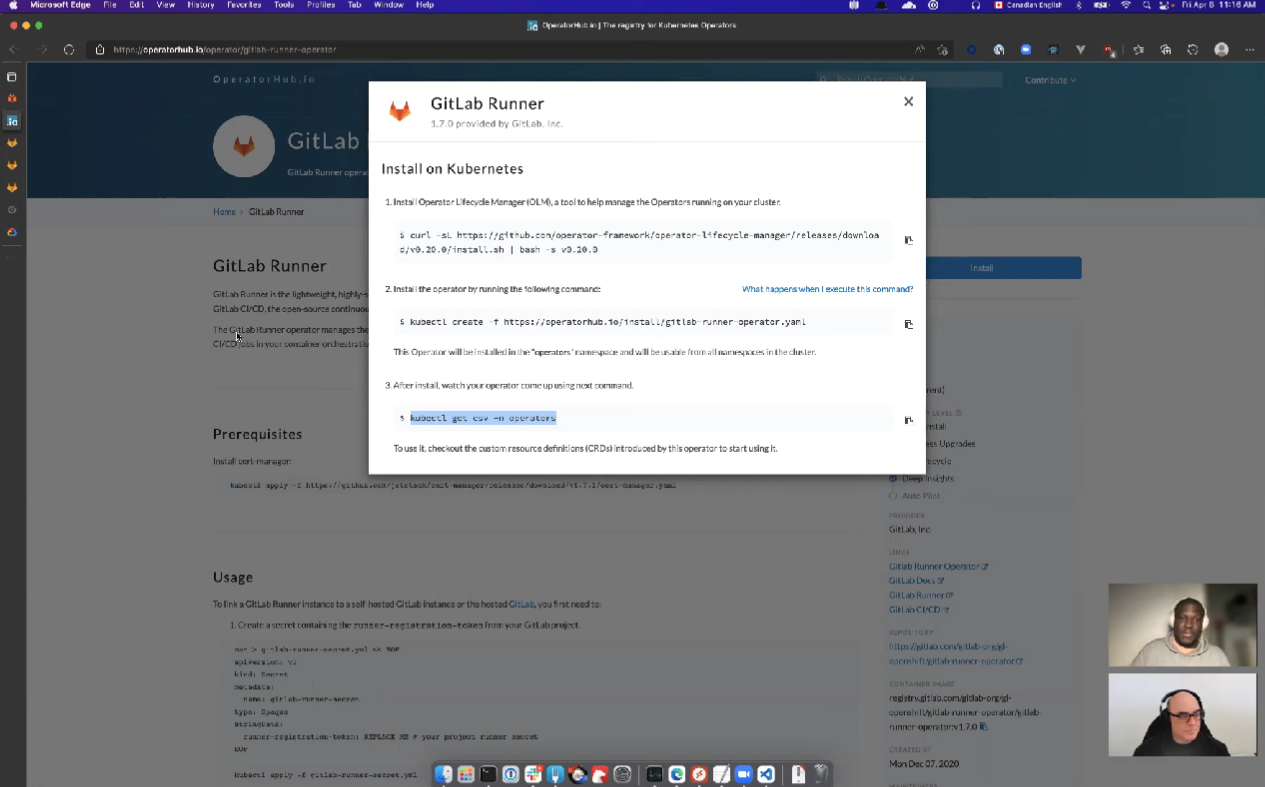Image resolution: width=1265 pixels, height=787 pixels.
Task: Open Terminal from the Dock
Action: pyautogui.click(x=488, y=774)
